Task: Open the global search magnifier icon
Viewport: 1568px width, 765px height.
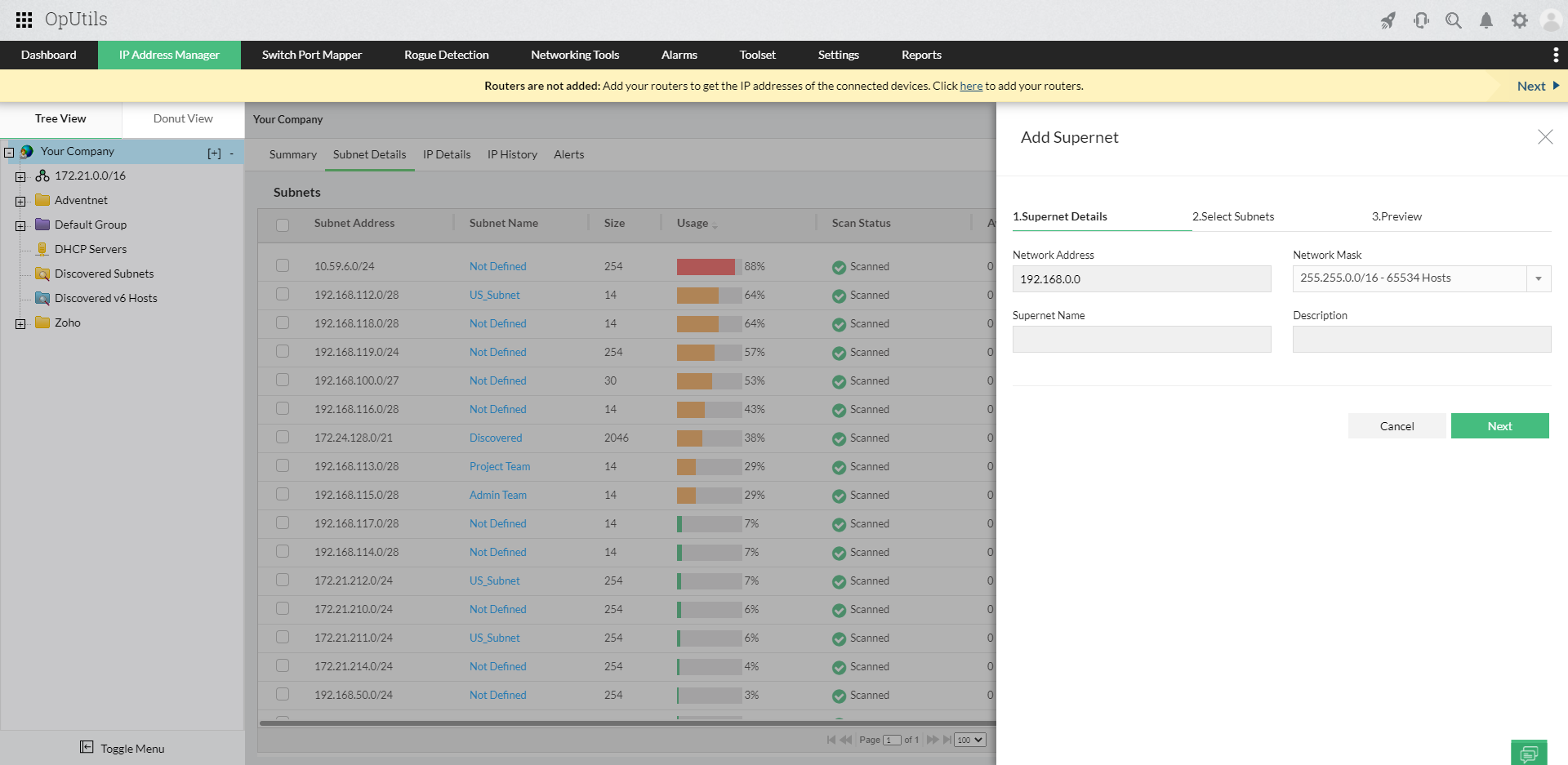Action: click(1454, 20)
